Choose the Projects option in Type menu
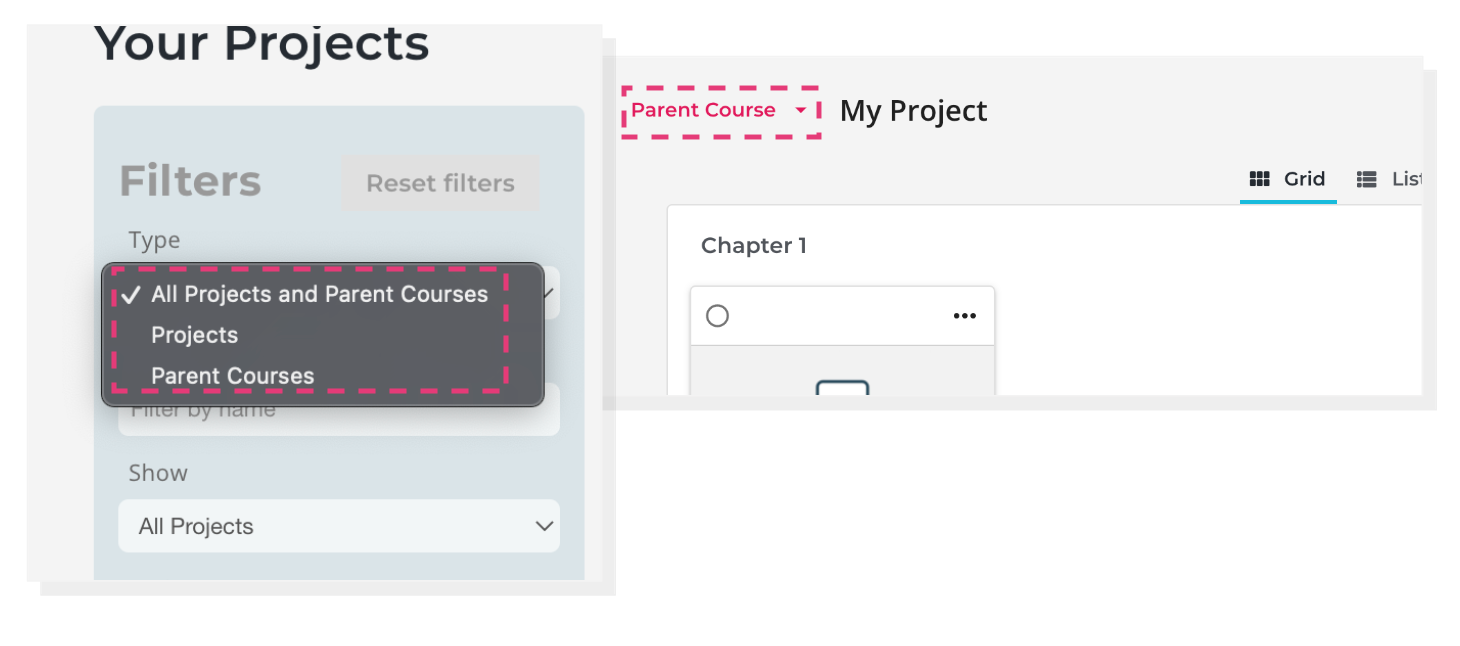The width and height of the screenshot is (1460, 646). (x=195, y=335)
